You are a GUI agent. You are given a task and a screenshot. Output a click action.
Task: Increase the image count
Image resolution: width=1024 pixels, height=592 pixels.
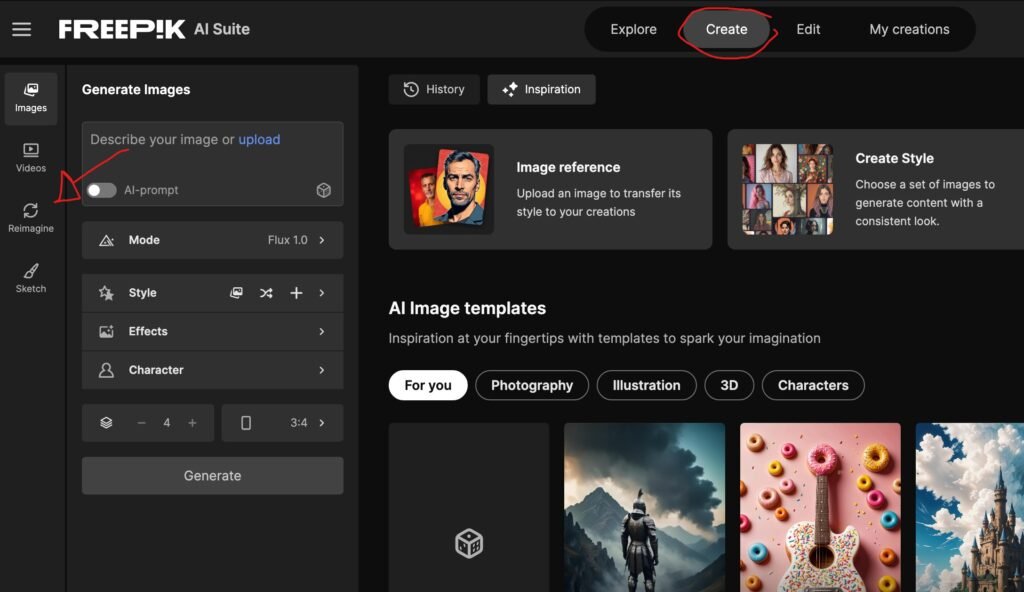pyautogui.click(x=192, y=423)
